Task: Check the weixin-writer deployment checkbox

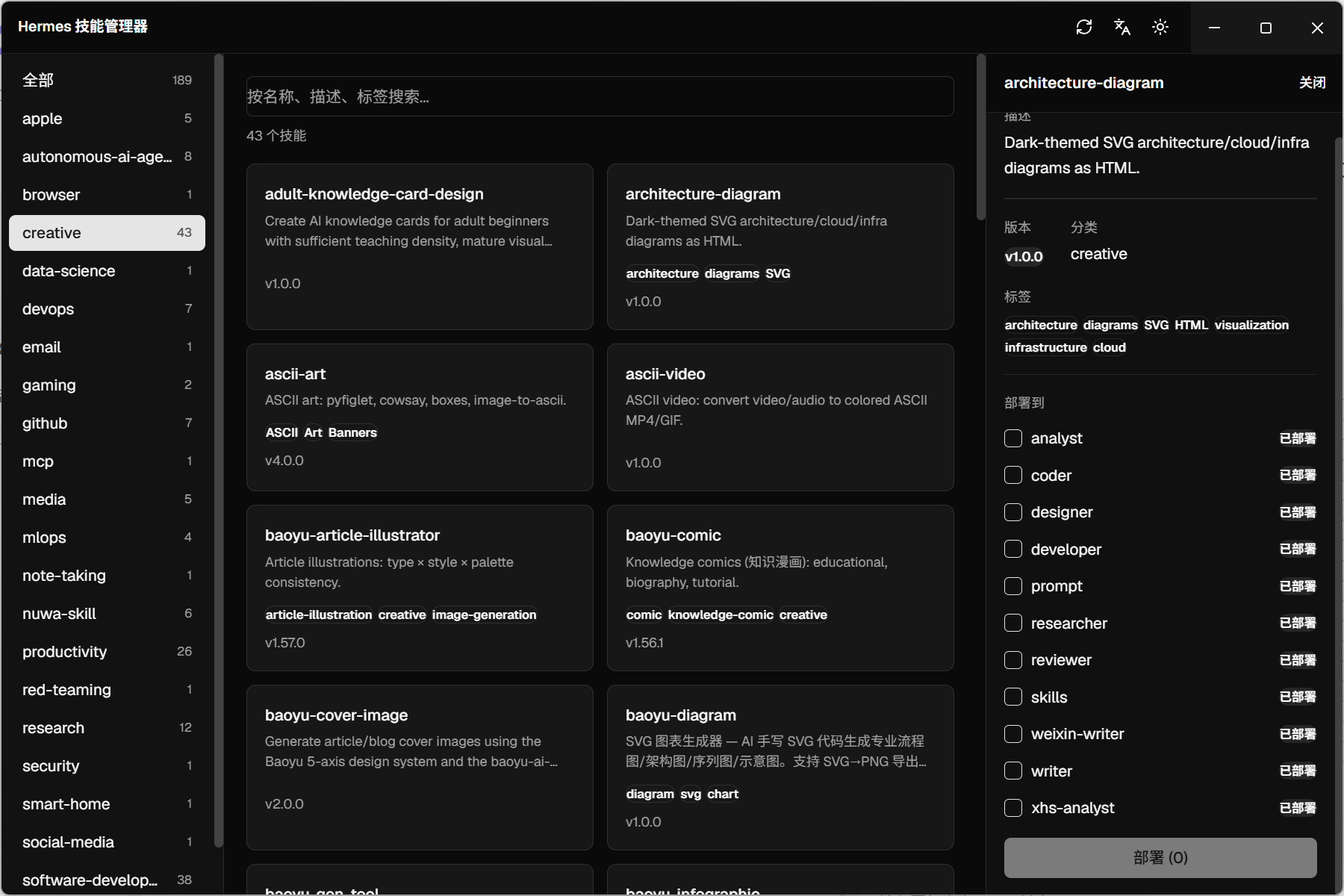Action: (1013, 734)
